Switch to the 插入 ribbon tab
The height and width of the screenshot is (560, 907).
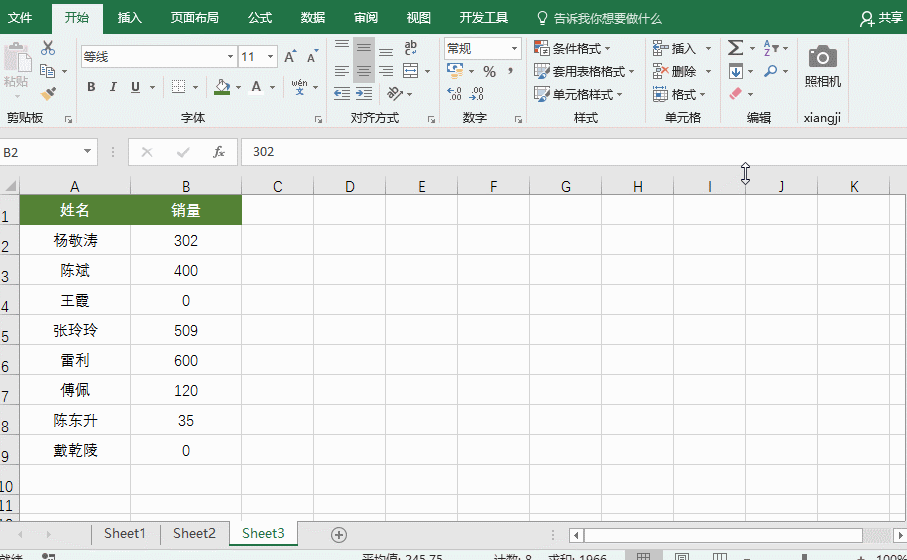click(129, 17)
